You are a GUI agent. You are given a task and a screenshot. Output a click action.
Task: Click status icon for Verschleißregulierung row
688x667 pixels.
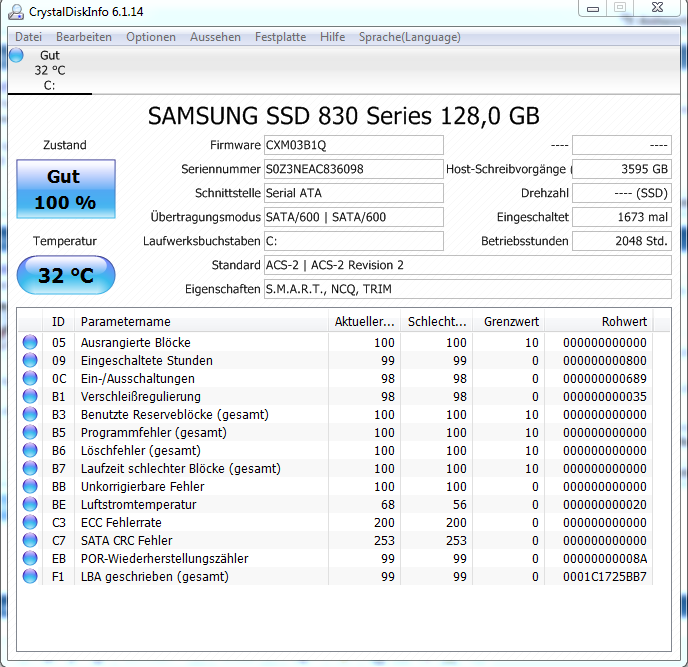[30, 396]
